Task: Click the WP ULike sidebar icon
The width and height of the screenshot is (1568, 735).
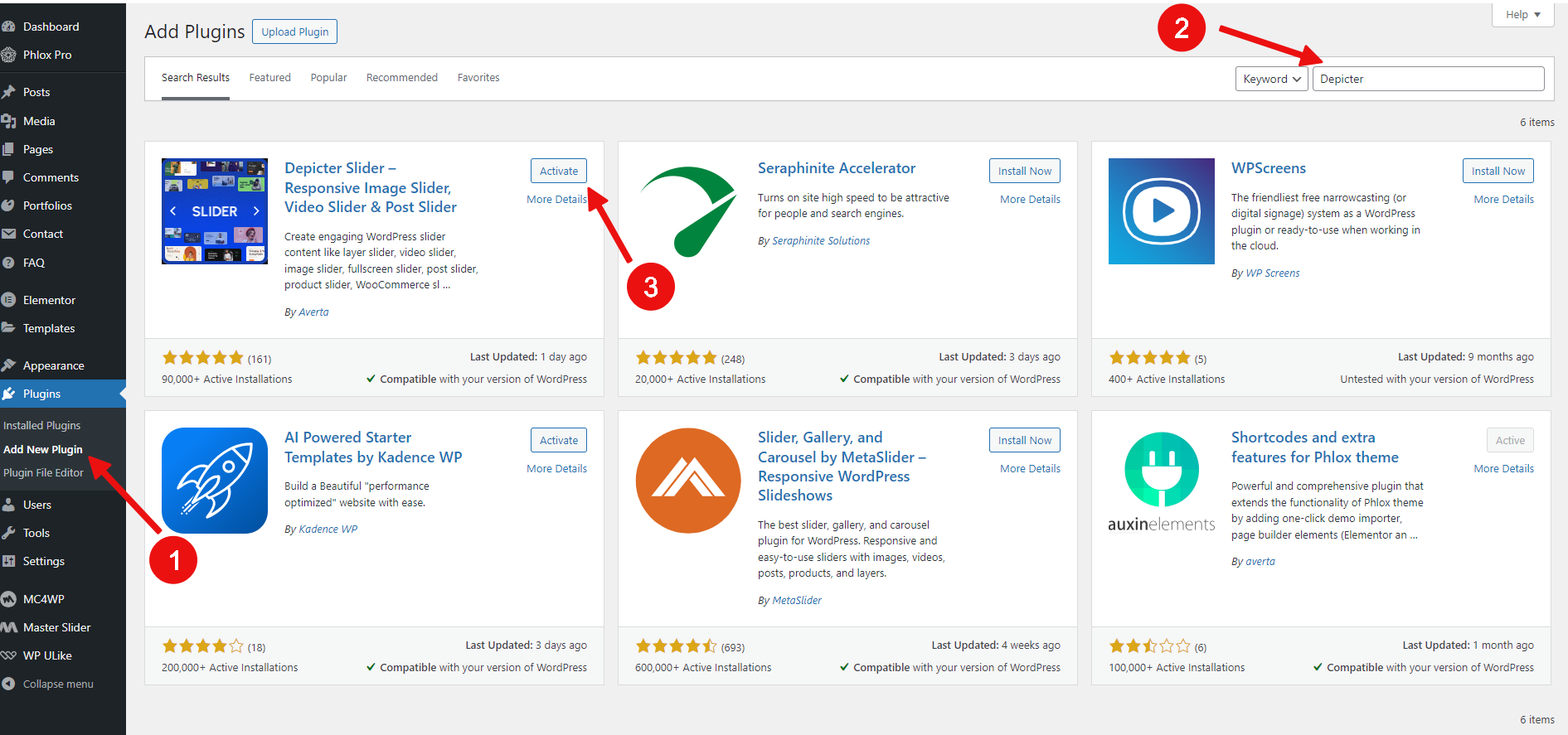Action: (8, 655)
